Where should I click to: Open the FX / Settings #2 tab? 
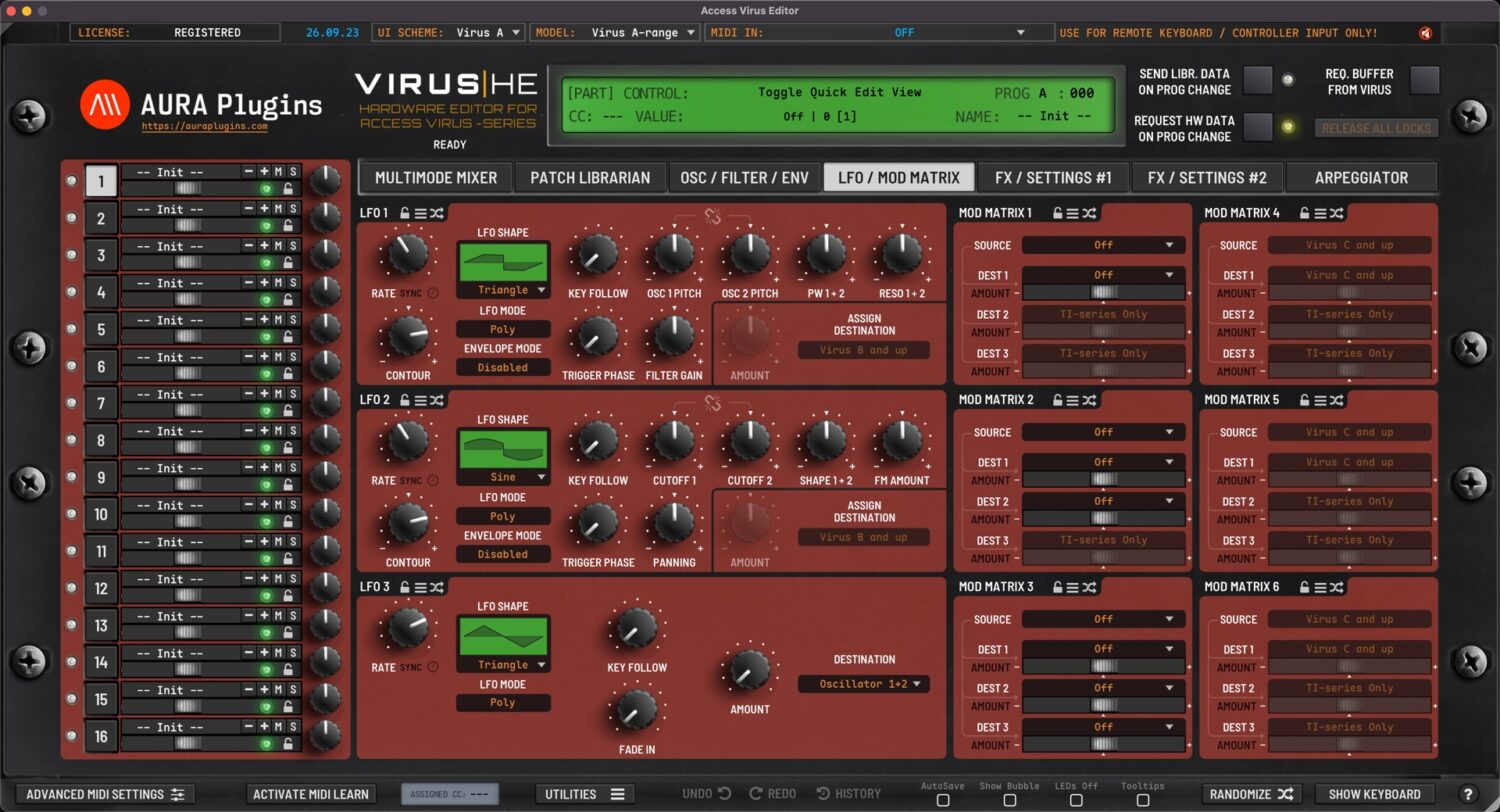(x=1207, y=178)
